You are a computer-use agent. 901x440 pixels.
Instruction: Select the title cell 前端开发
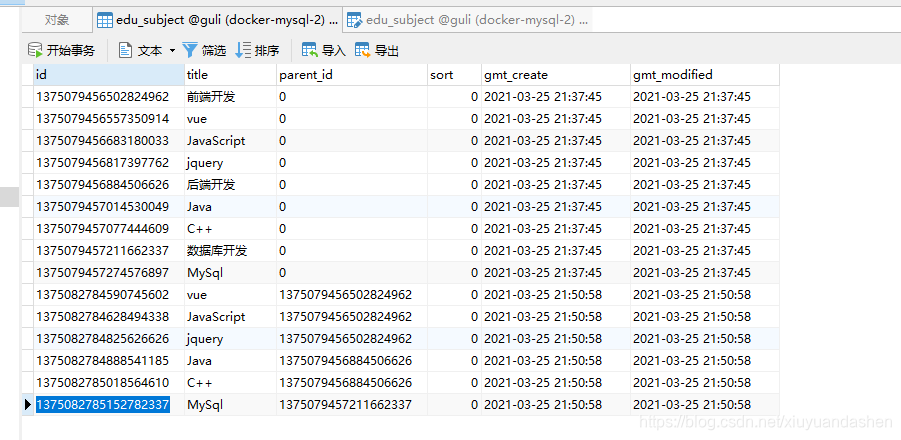click(230, 97)
